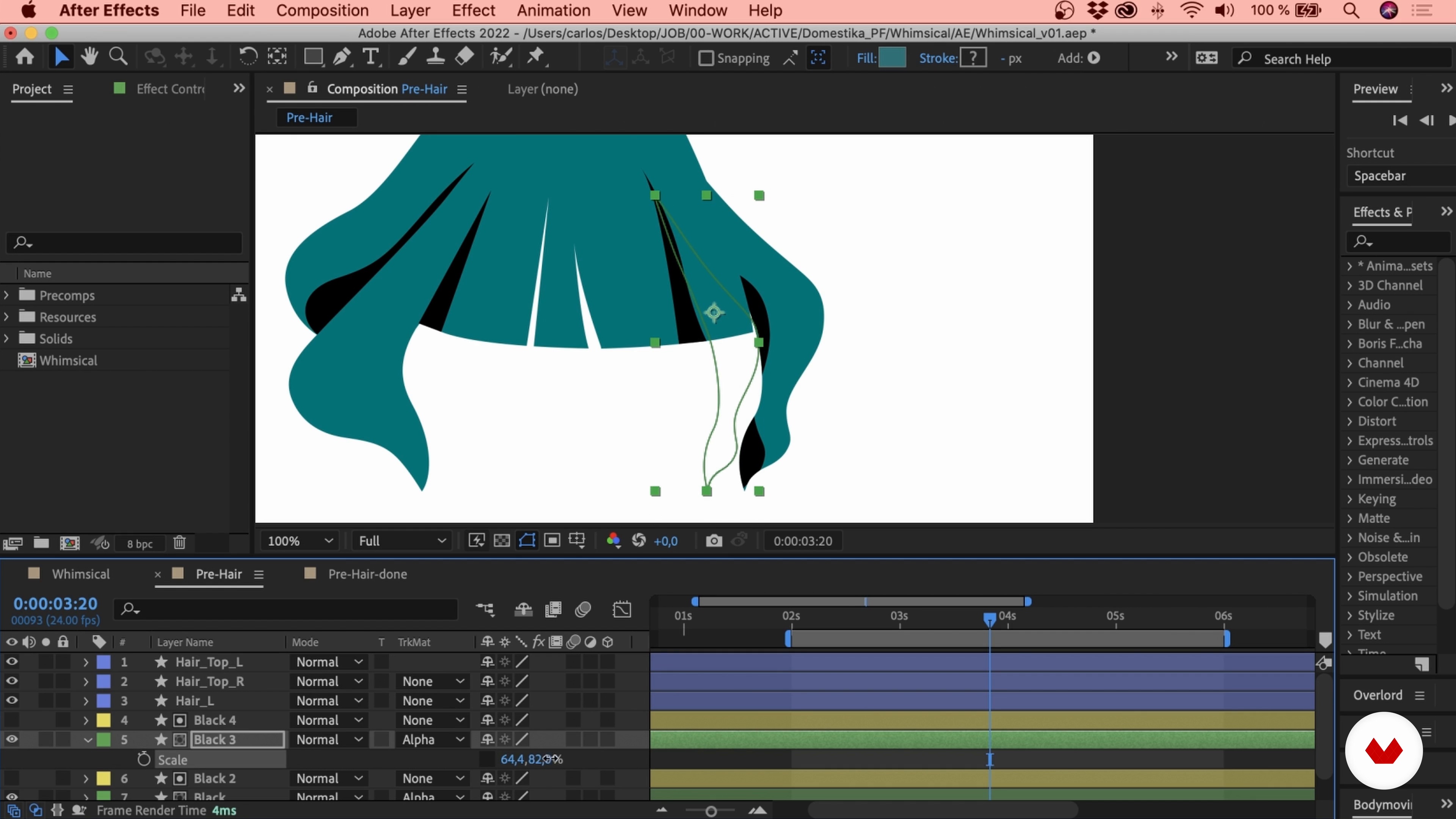
Task: Toggle the composition viewer lock icon
Action: click(312, 88)
